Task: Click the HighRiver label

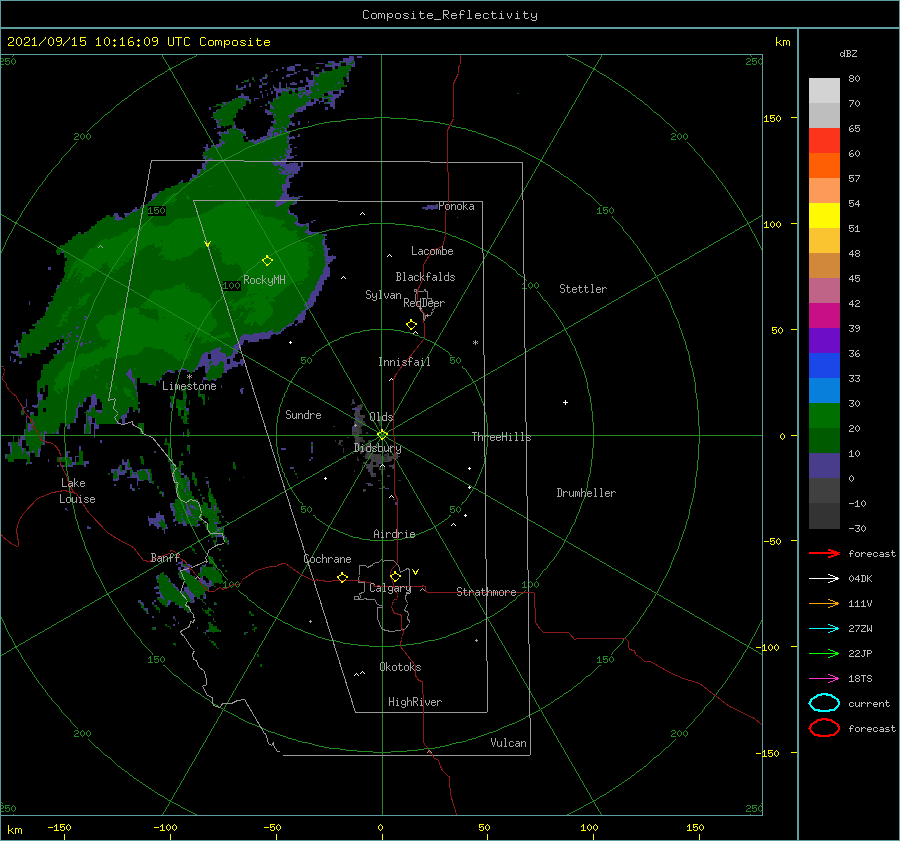Action: 415,702
